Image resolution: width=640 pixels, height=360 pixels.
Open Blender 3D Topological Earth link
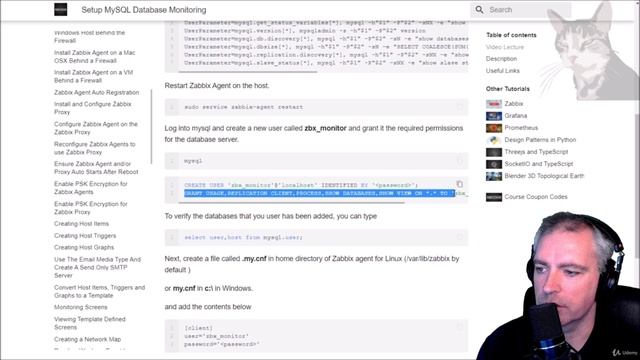(544, 176)
